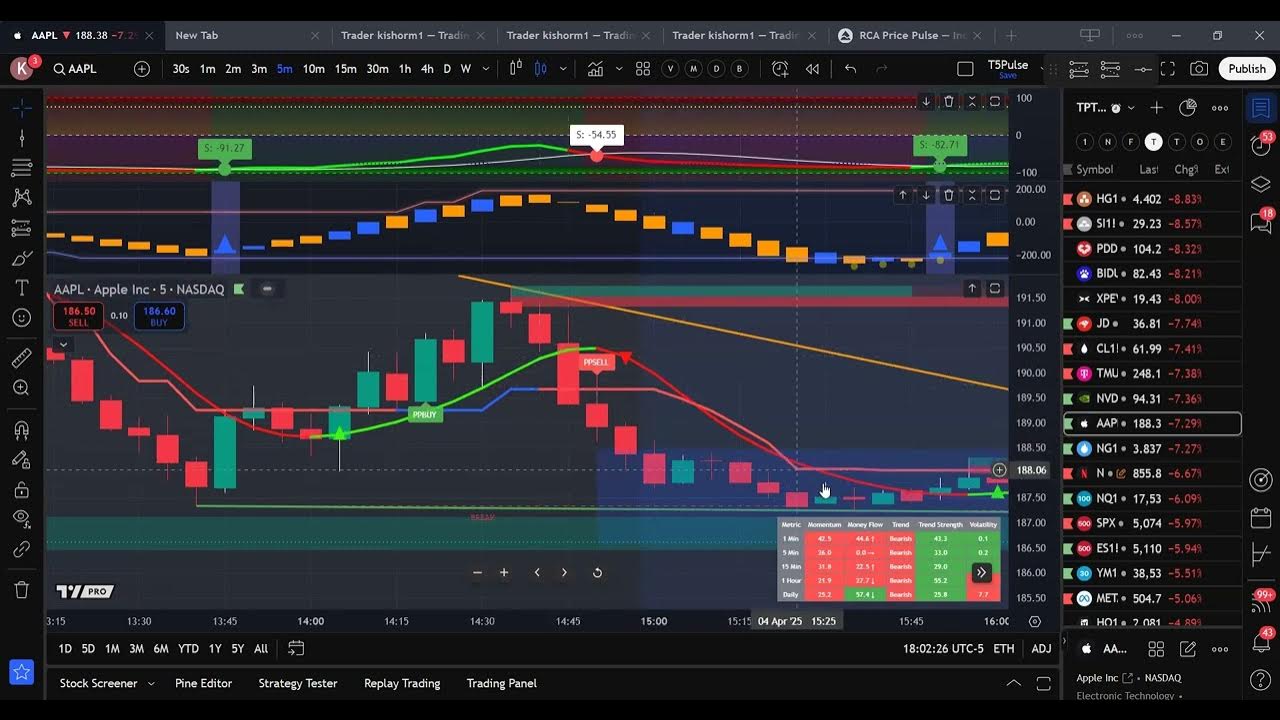Reset chart view circular arrow
Screen dimensions: 1280x720
click(597, 573)
